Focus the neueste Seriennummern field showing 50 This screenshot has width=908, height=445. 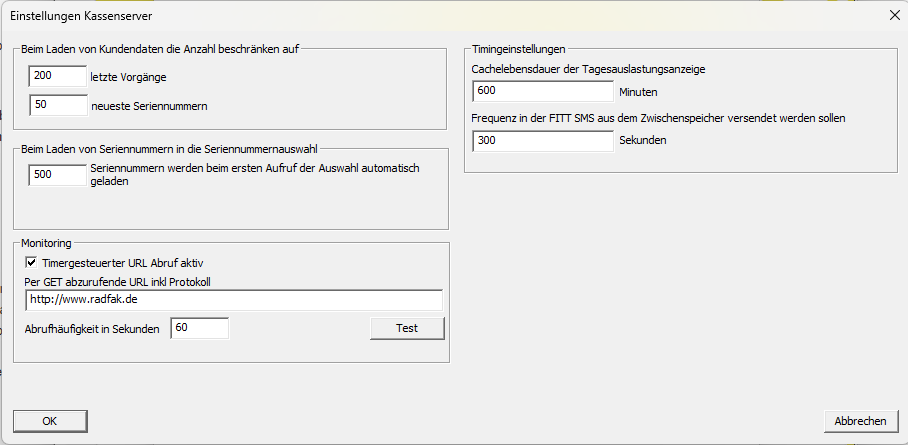pos(58,105)
